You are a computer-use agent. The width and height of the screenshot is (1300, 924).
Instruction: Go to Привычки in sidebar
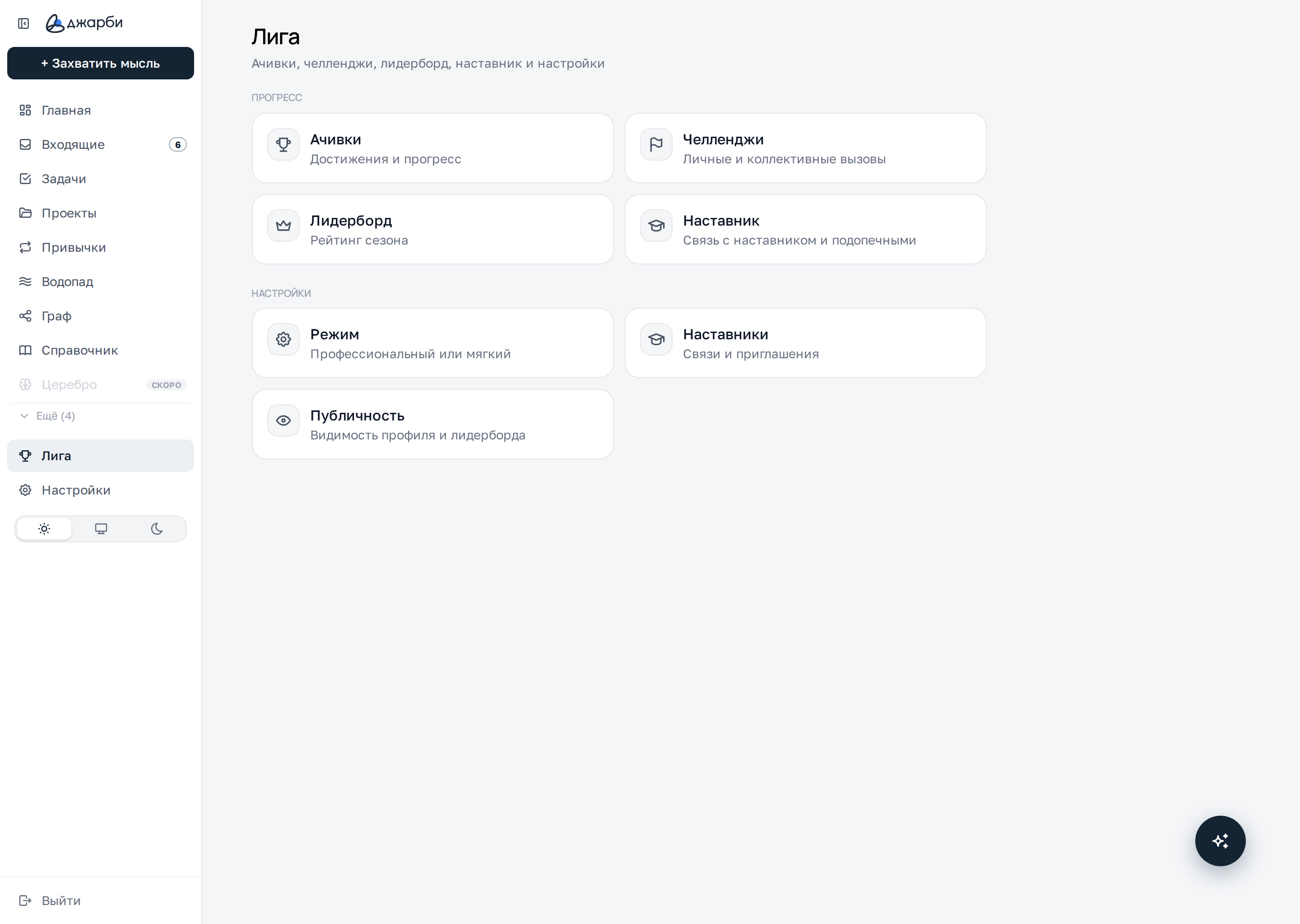pyautogui.click(x=101, y=248)
